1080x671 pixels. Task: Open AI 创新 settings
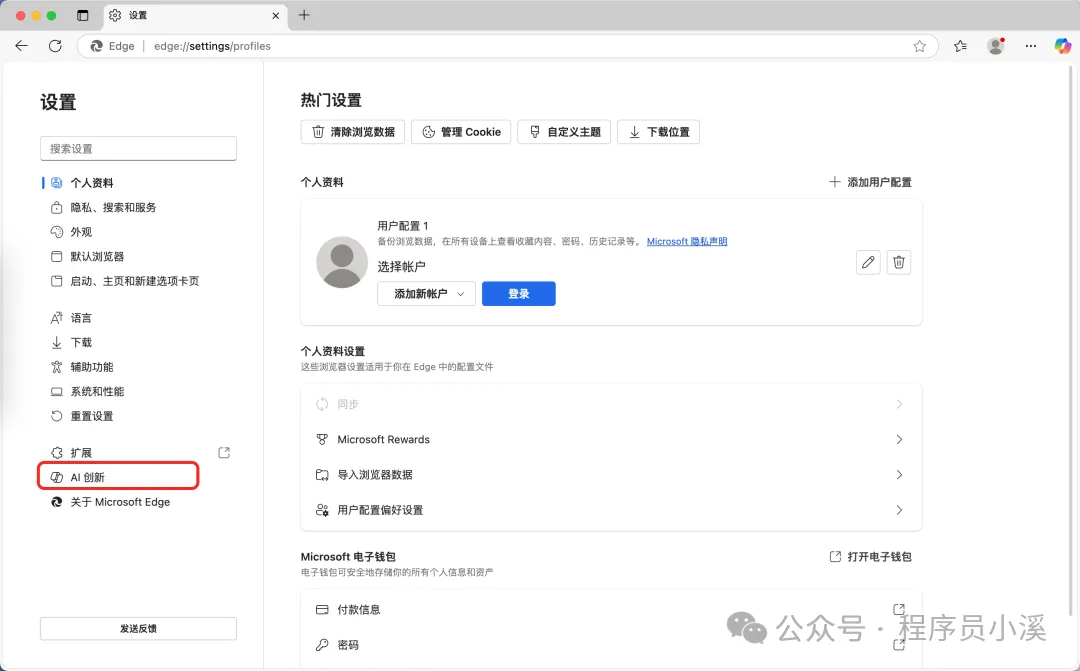click(118, 477)
